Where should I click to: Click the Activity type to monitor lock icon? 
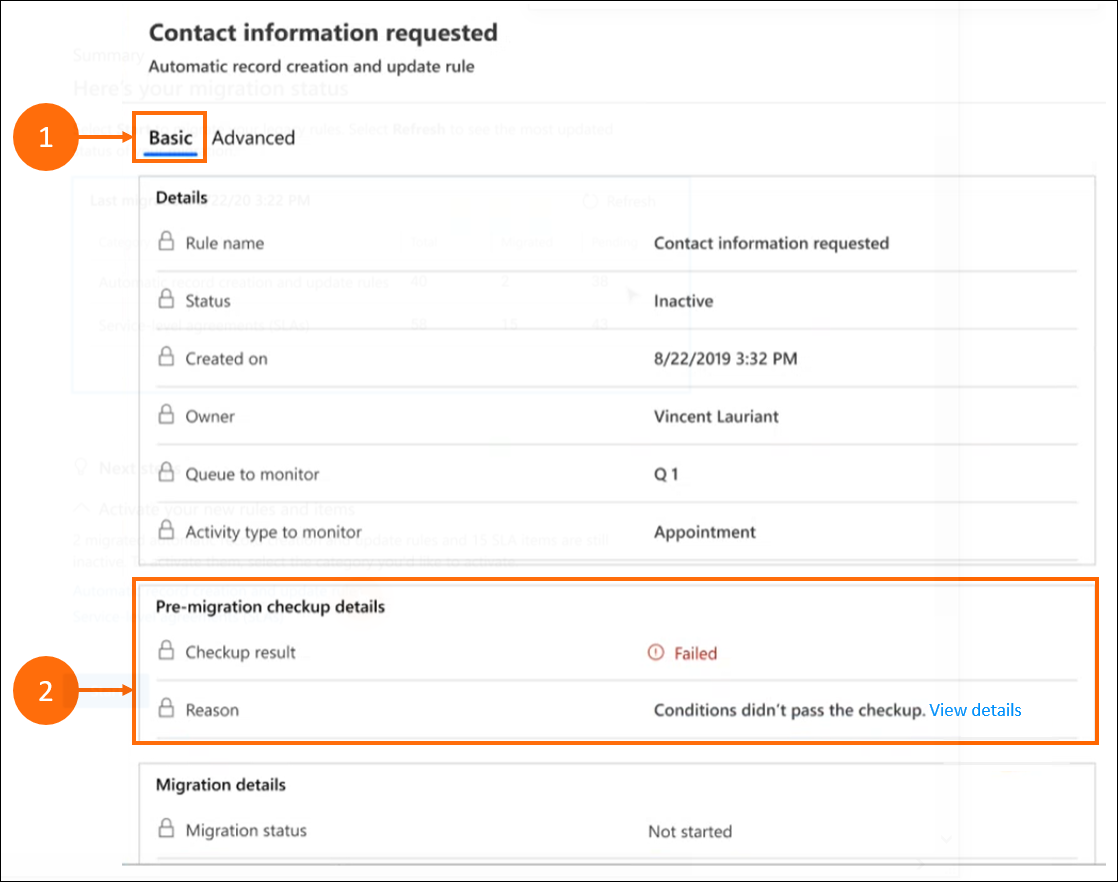coord(167,532)
